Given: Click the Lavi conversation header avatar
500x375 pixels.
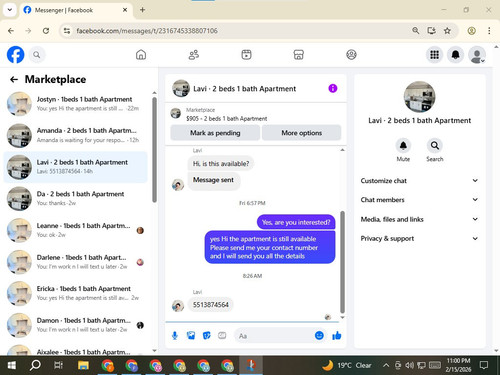Looking at the screenshot, I should click(181, 88).
